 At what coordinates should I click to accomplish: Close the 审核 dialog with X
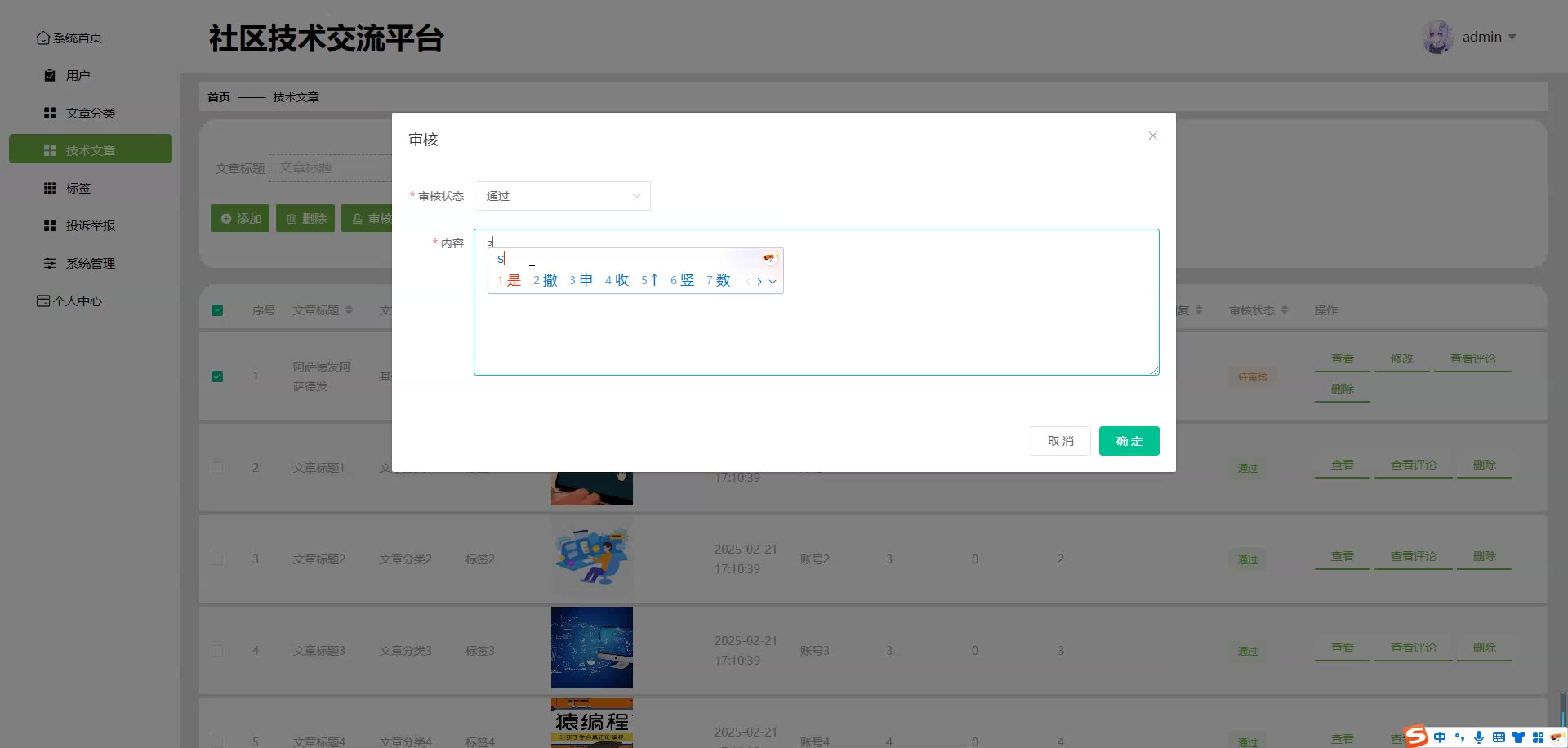click(x=1153, y=136)
